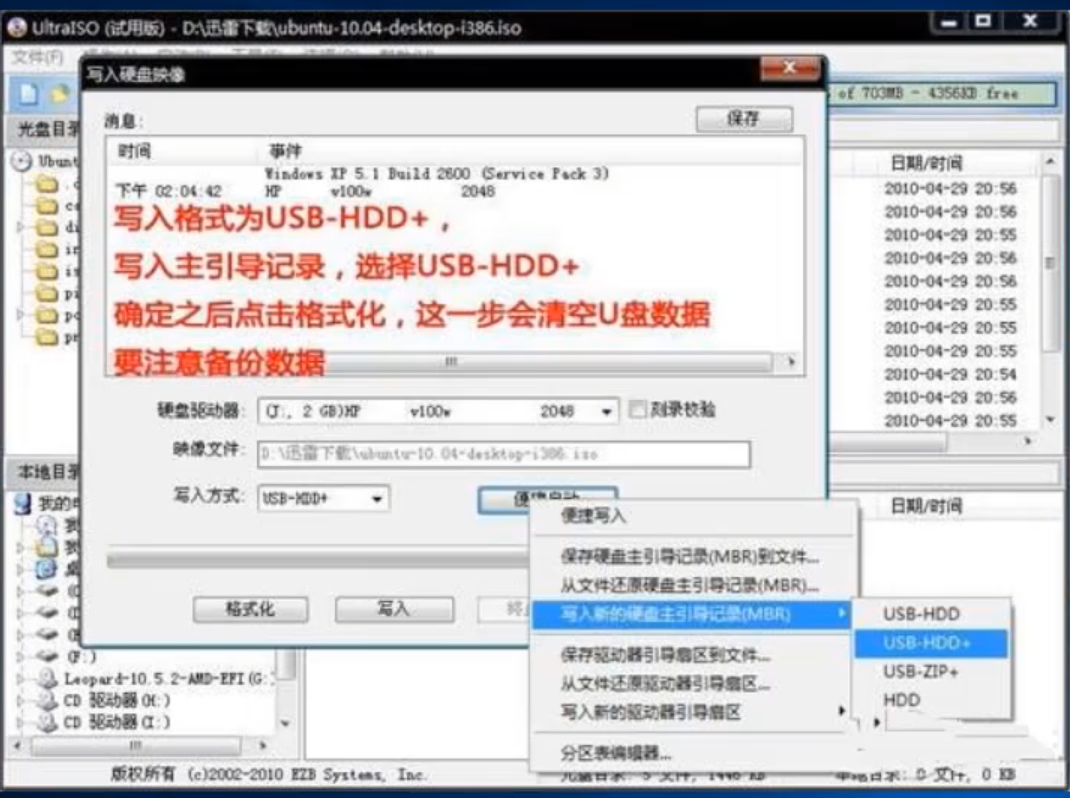The image size is (1070, 798).
Task: Click the 映像文件 path field
Action: coord(504,454)
